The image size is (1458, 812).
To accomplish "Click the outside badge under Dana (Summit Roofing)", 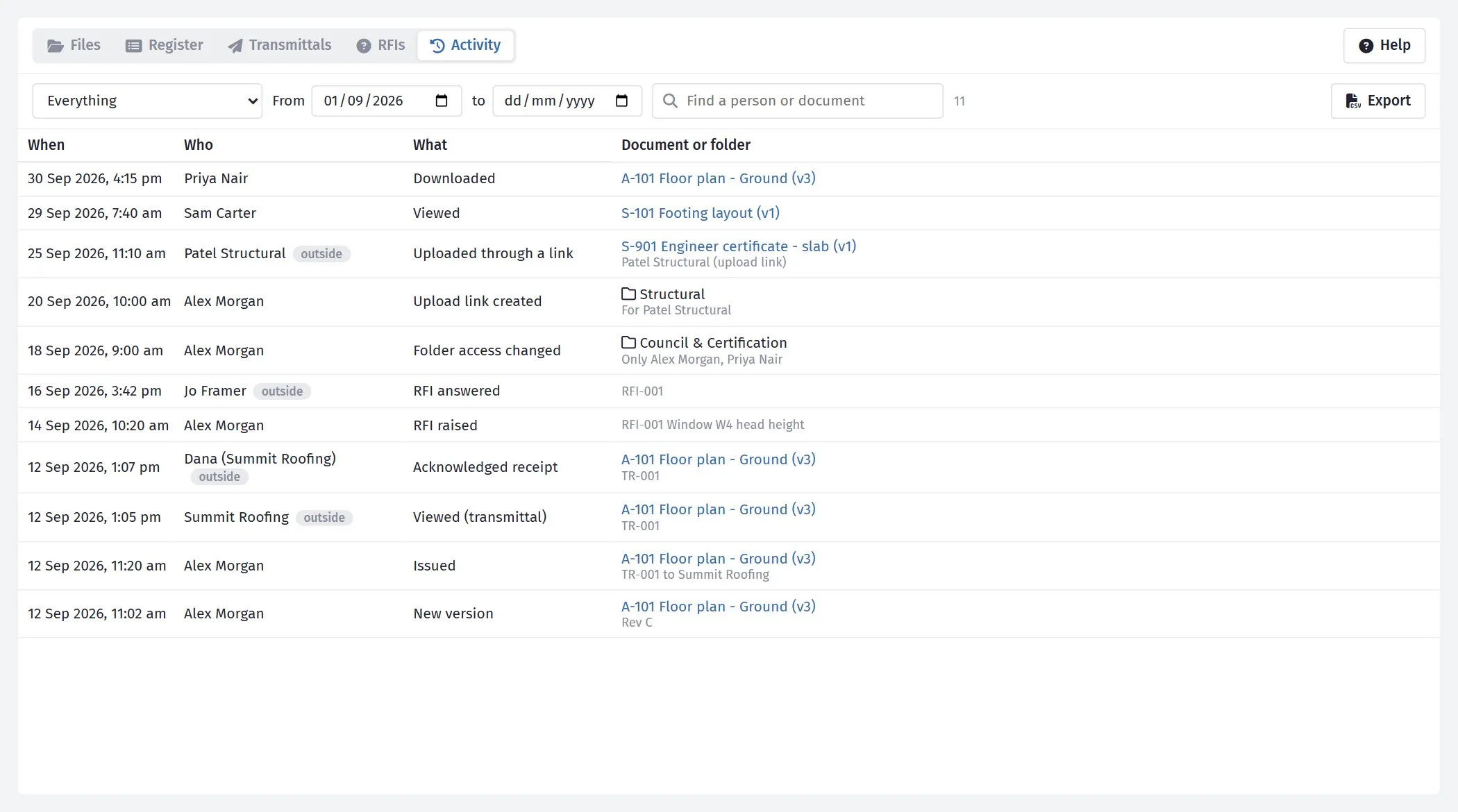I will (x=219, y=477).
